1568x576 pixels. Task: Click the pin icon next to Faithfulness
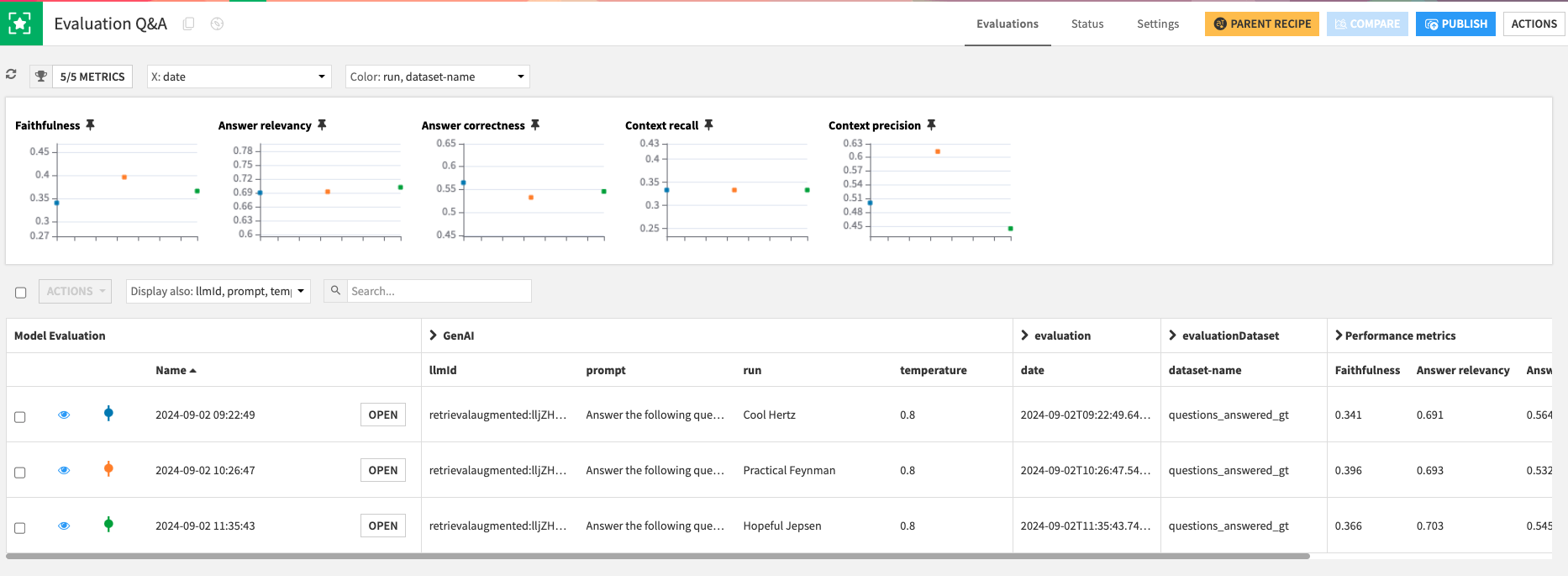point(90,125)
